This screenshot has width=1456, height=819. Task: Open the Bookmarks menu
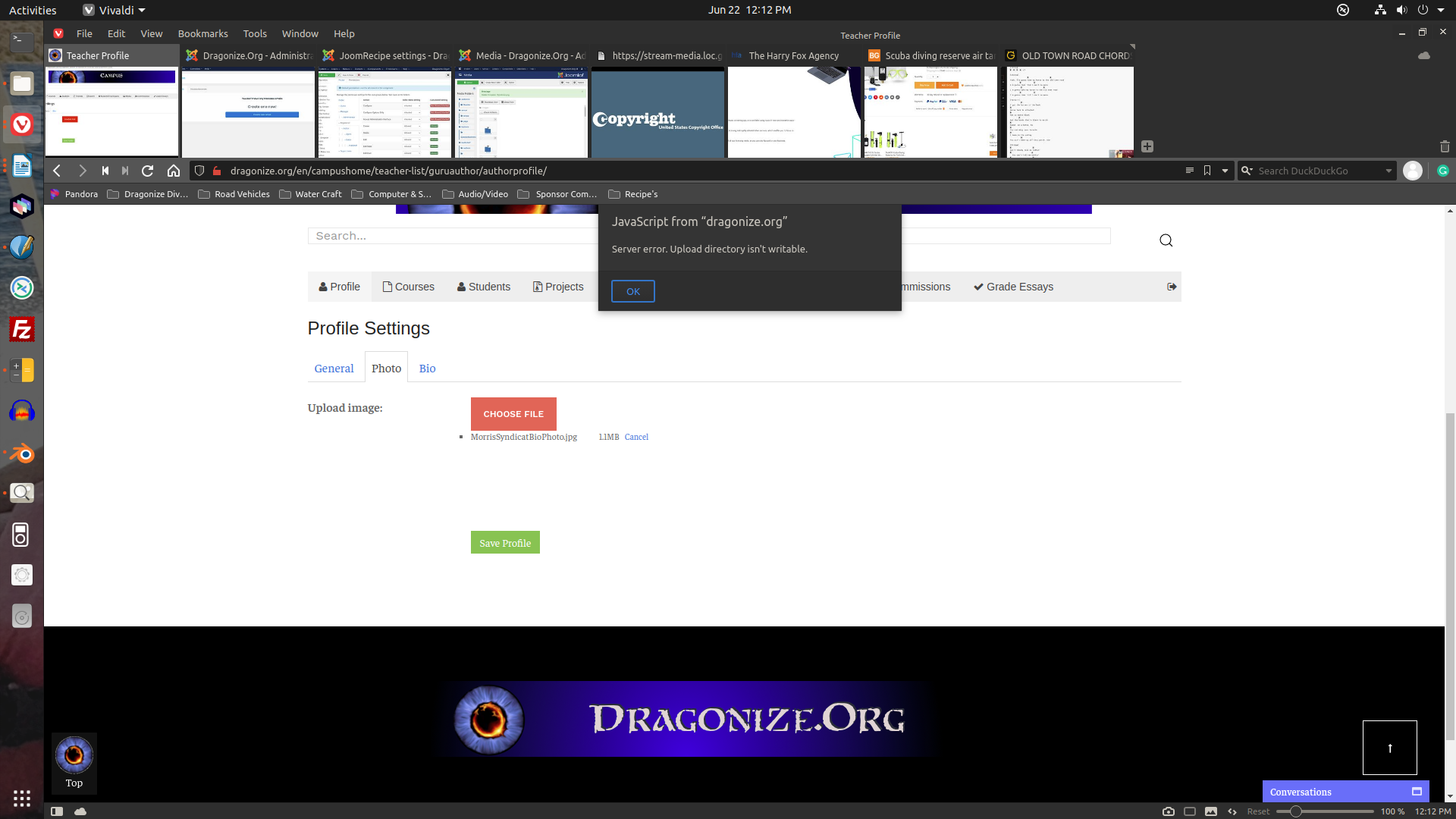[202, 33]
